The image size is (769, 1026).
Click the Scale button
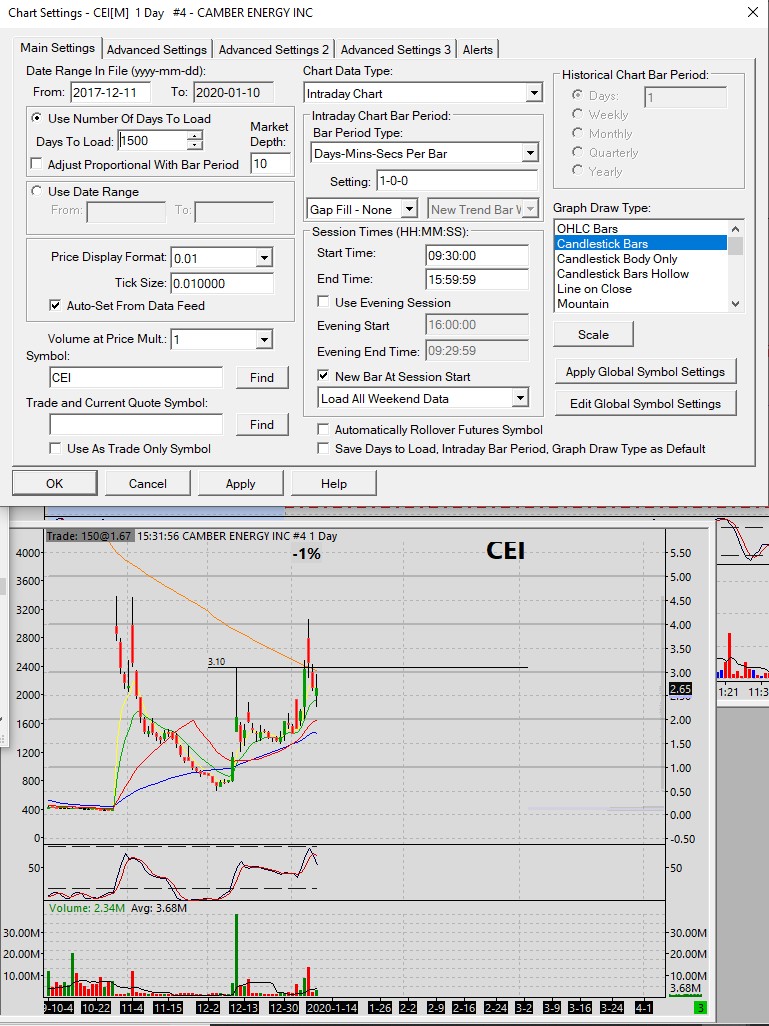594,334
